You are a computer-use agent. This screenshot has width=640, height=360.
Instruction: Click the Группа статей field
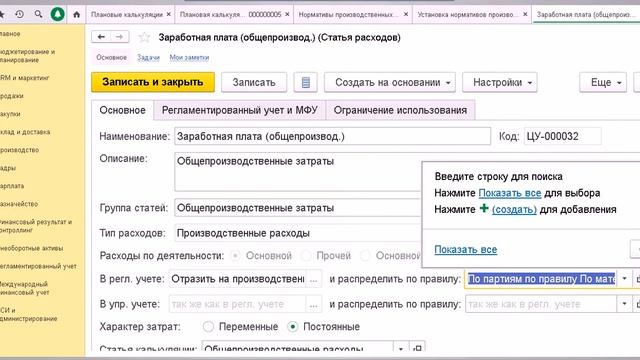[298, 208]
